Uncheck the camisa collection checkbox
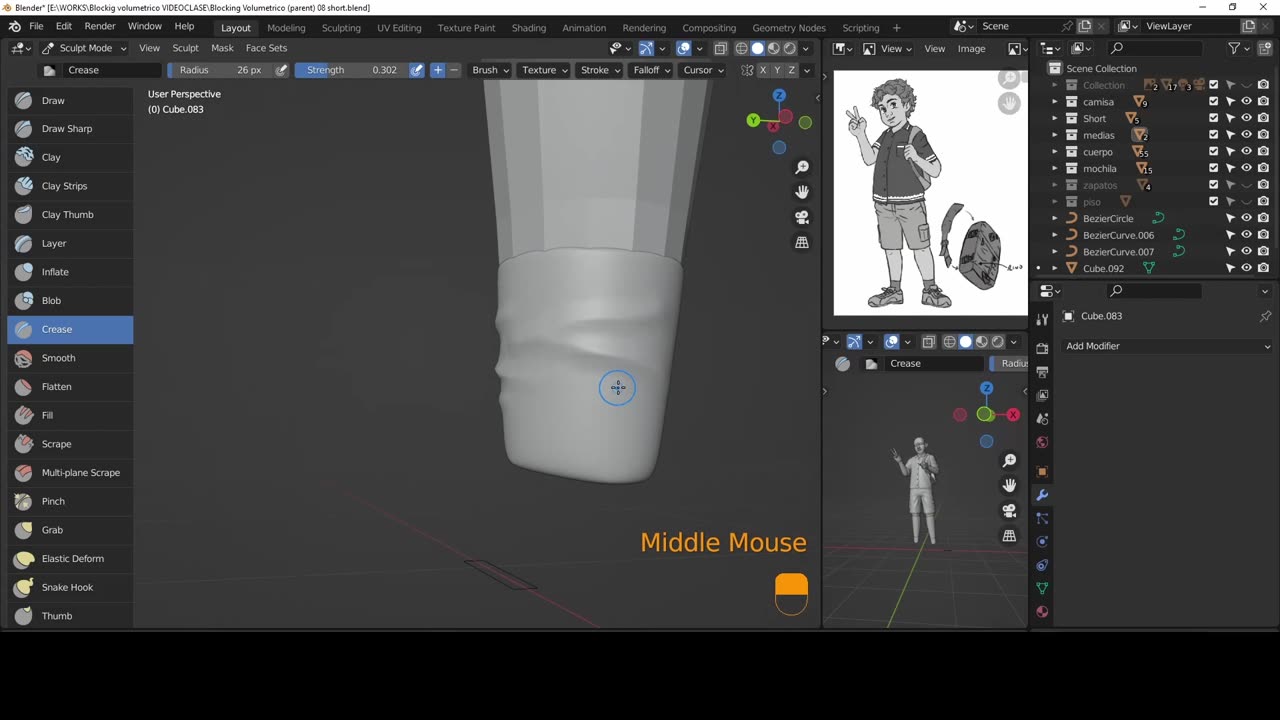Screen dimensions: 1280x720 click(1214, 102)
